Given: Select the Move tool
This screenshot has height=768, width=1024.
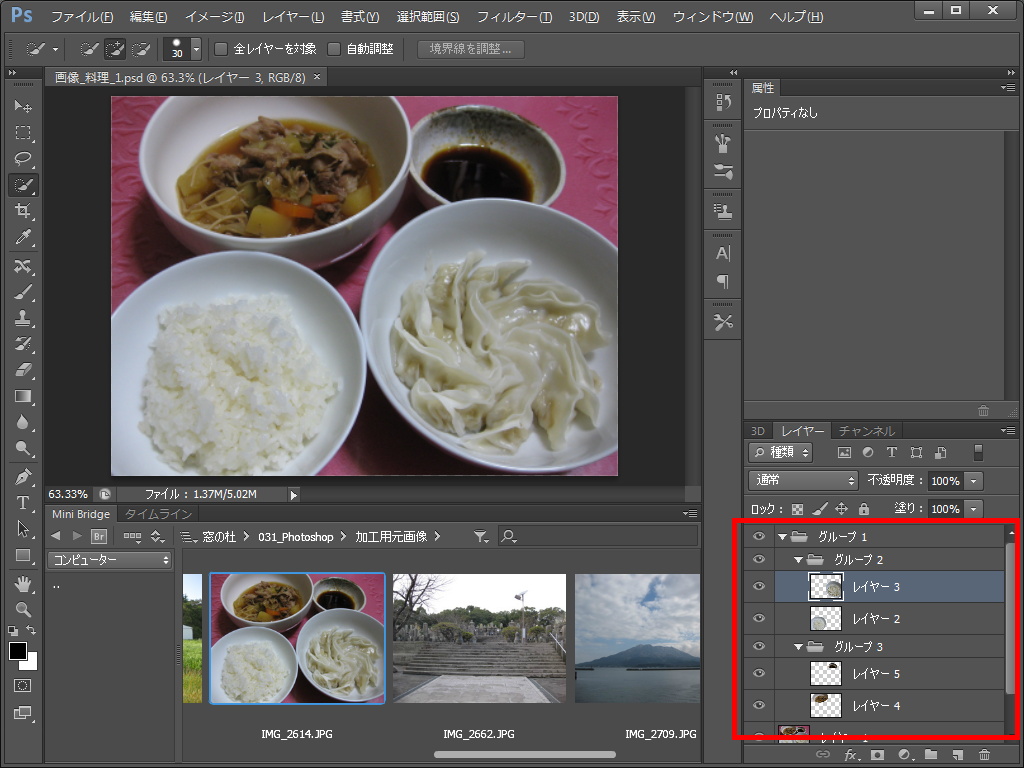Looking at the screenshot, I should point(23,106).
